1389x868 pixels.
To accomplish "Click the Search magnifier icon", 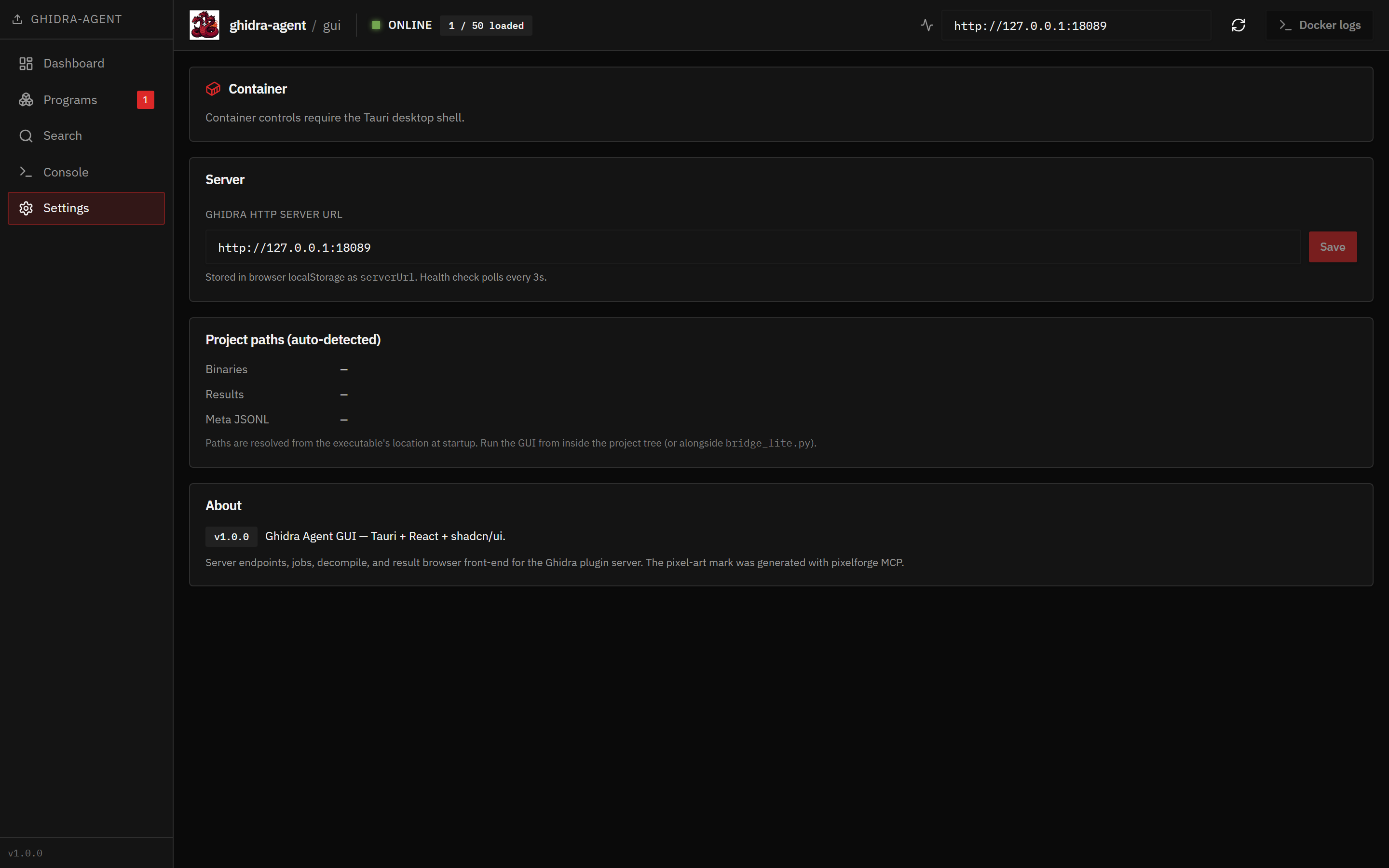I will coord(26,136).
